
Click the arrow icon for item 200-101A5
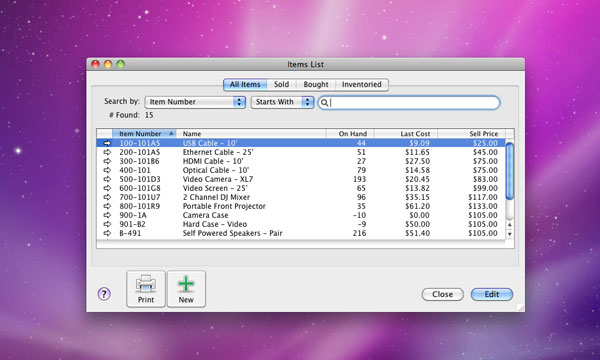(x=107, y=152)
